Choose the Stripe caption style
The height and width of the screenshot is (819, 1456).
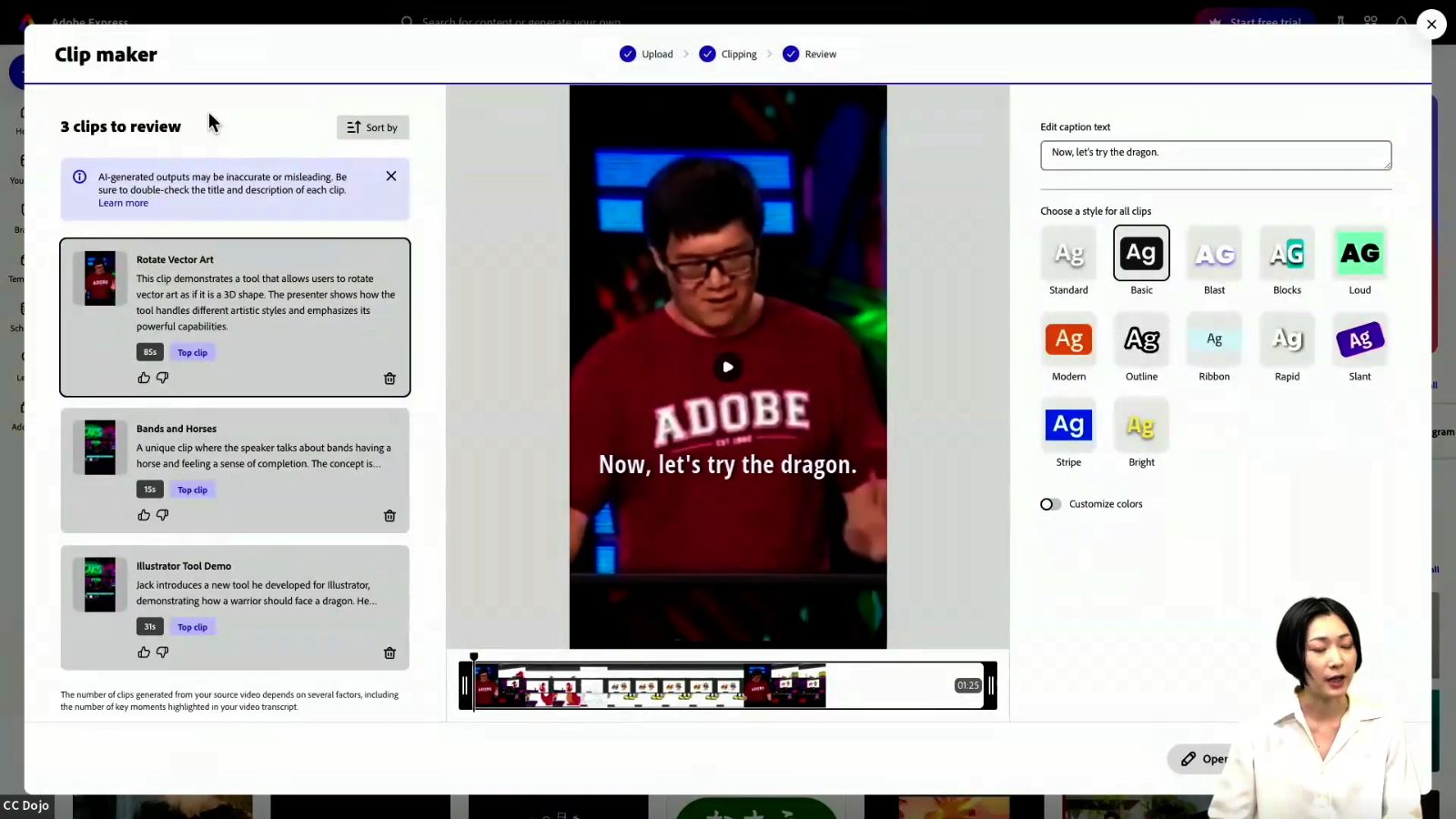pos(1068,425)
